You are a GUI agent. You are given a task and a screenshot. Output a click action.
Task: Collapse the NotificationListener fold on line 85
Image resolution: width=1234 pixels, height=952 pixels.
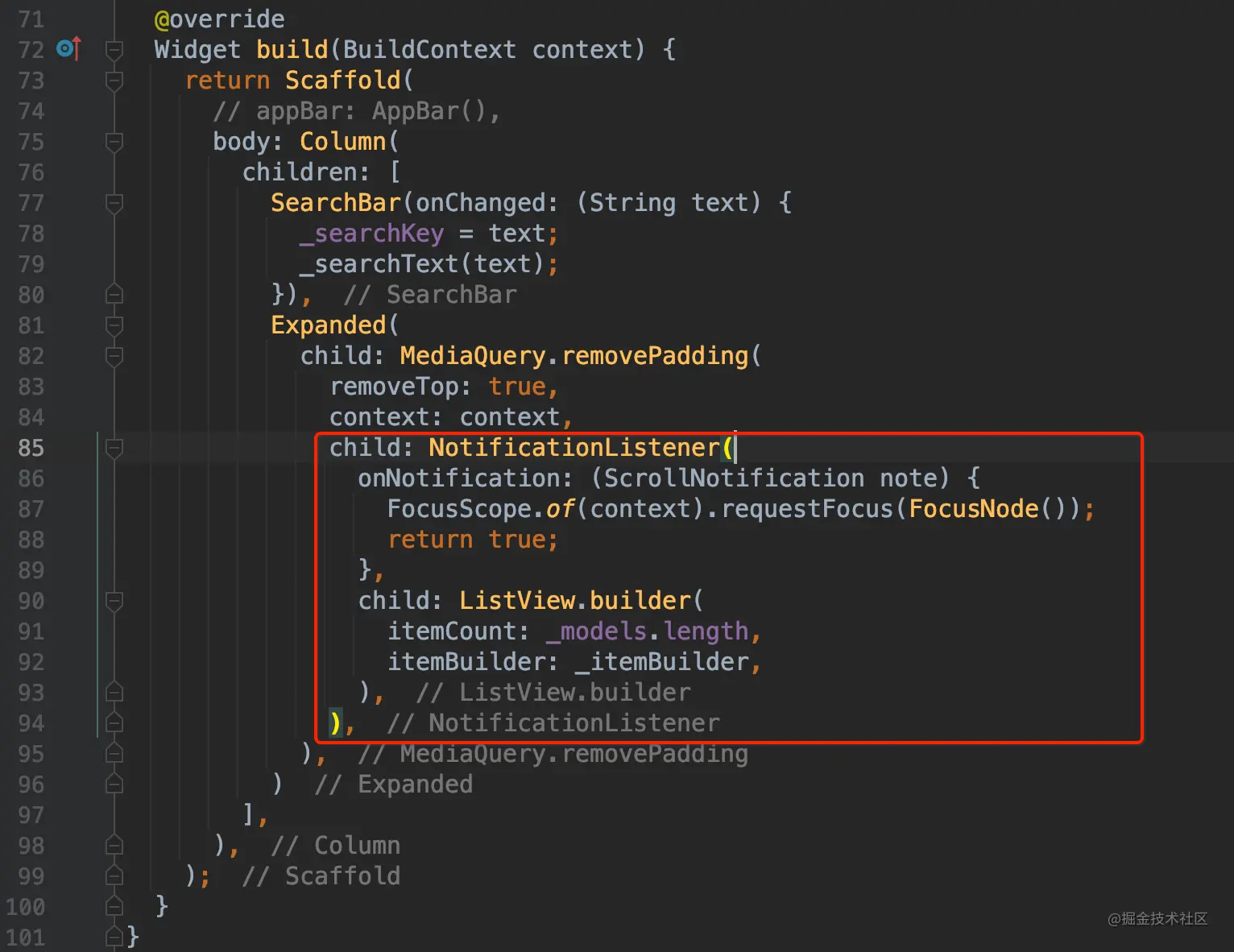coord(114,448)
